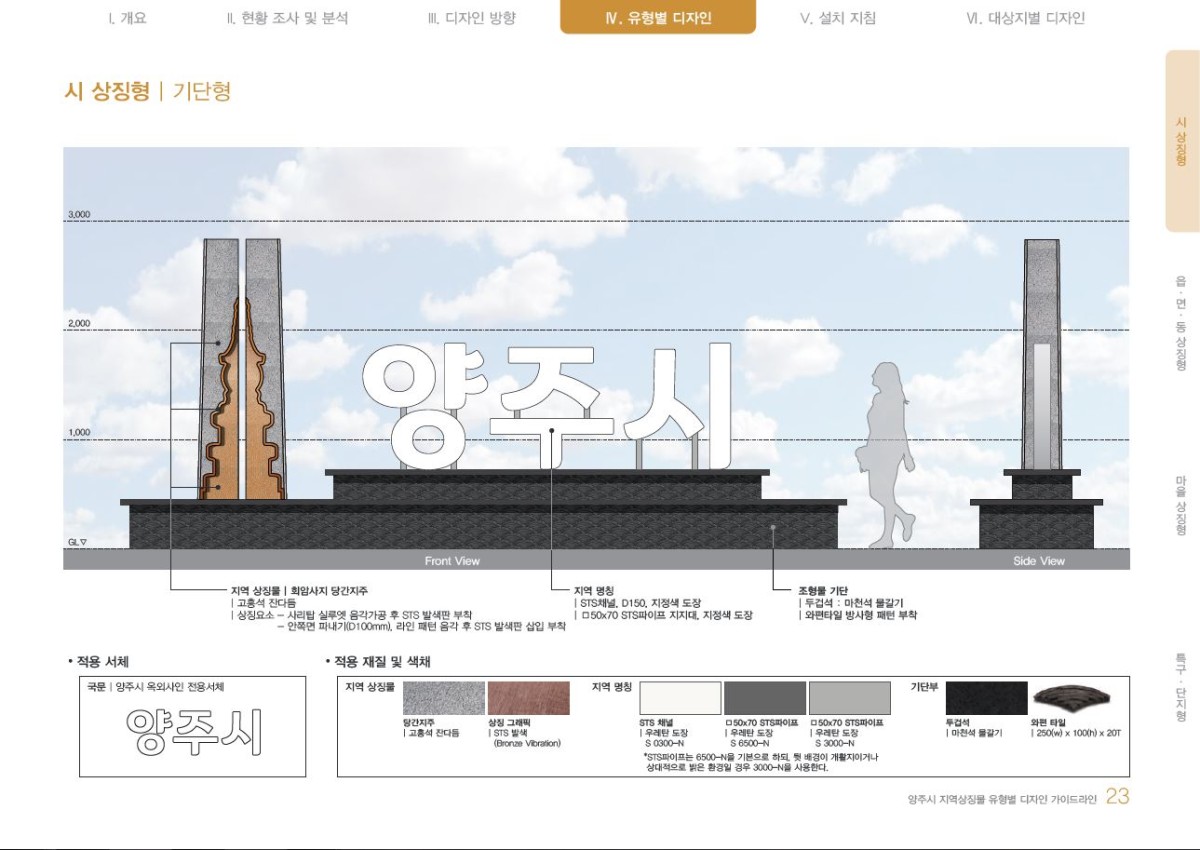The width and height of the screenshot is (1200, 850).
Task: Jump to Ⅵ. 대상지별 디자인 tab
Action: click(x=1025, y=18)
